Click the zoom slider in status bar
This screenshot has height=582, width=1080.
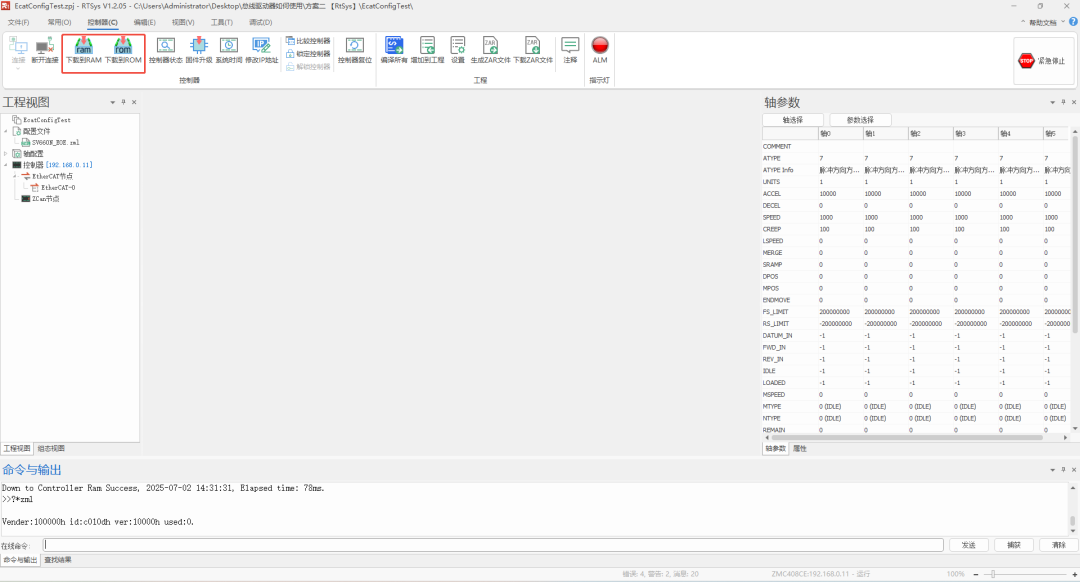(993, 574)
